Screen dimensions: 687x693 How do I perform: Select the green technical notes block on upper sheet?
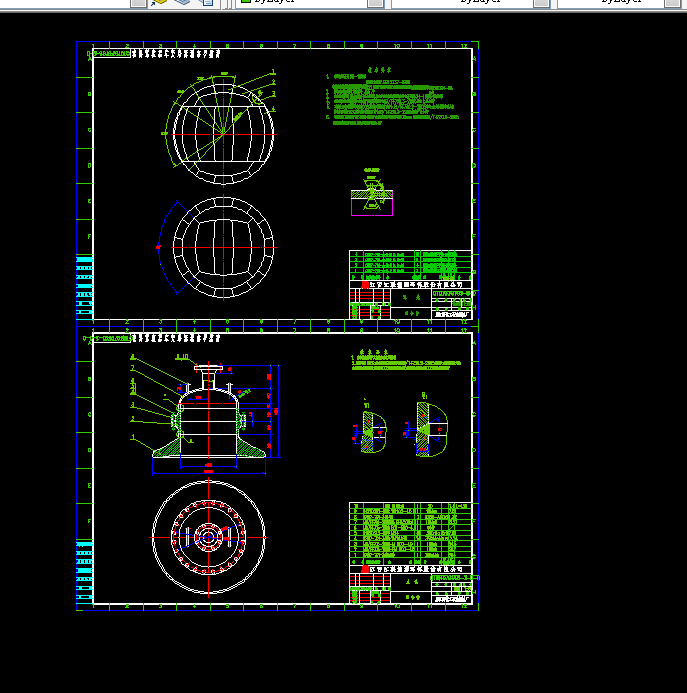[x=393, y=96]
